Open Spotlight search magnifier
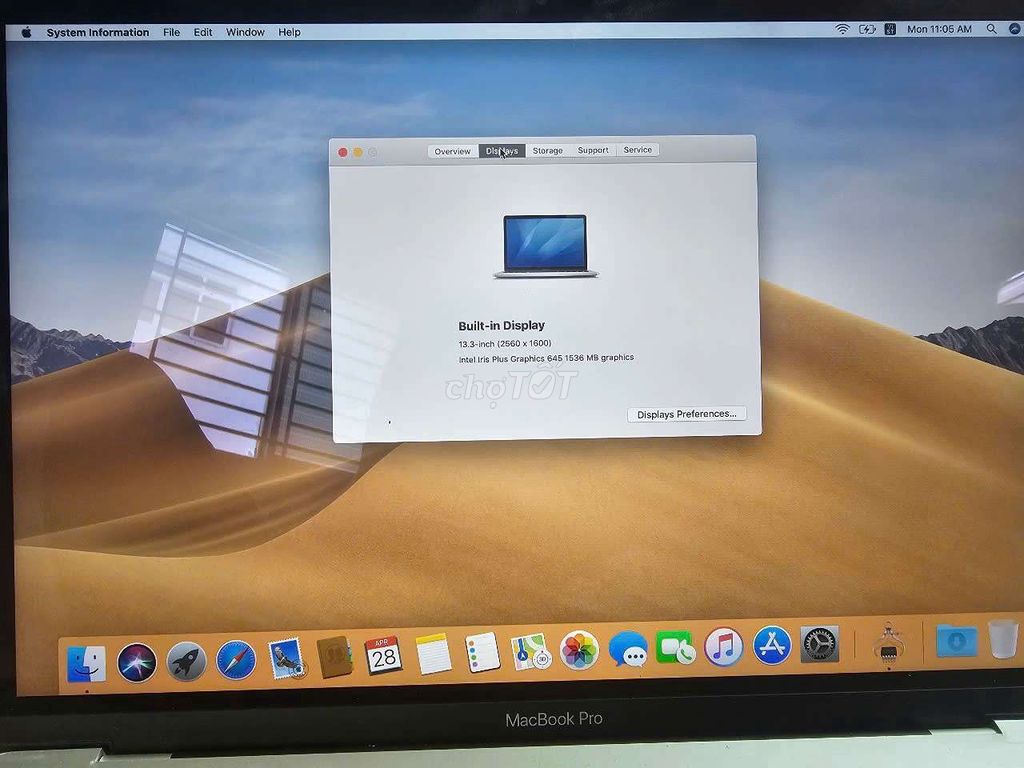This screenshot has height=768, width=1024. [x=991, y=29]
